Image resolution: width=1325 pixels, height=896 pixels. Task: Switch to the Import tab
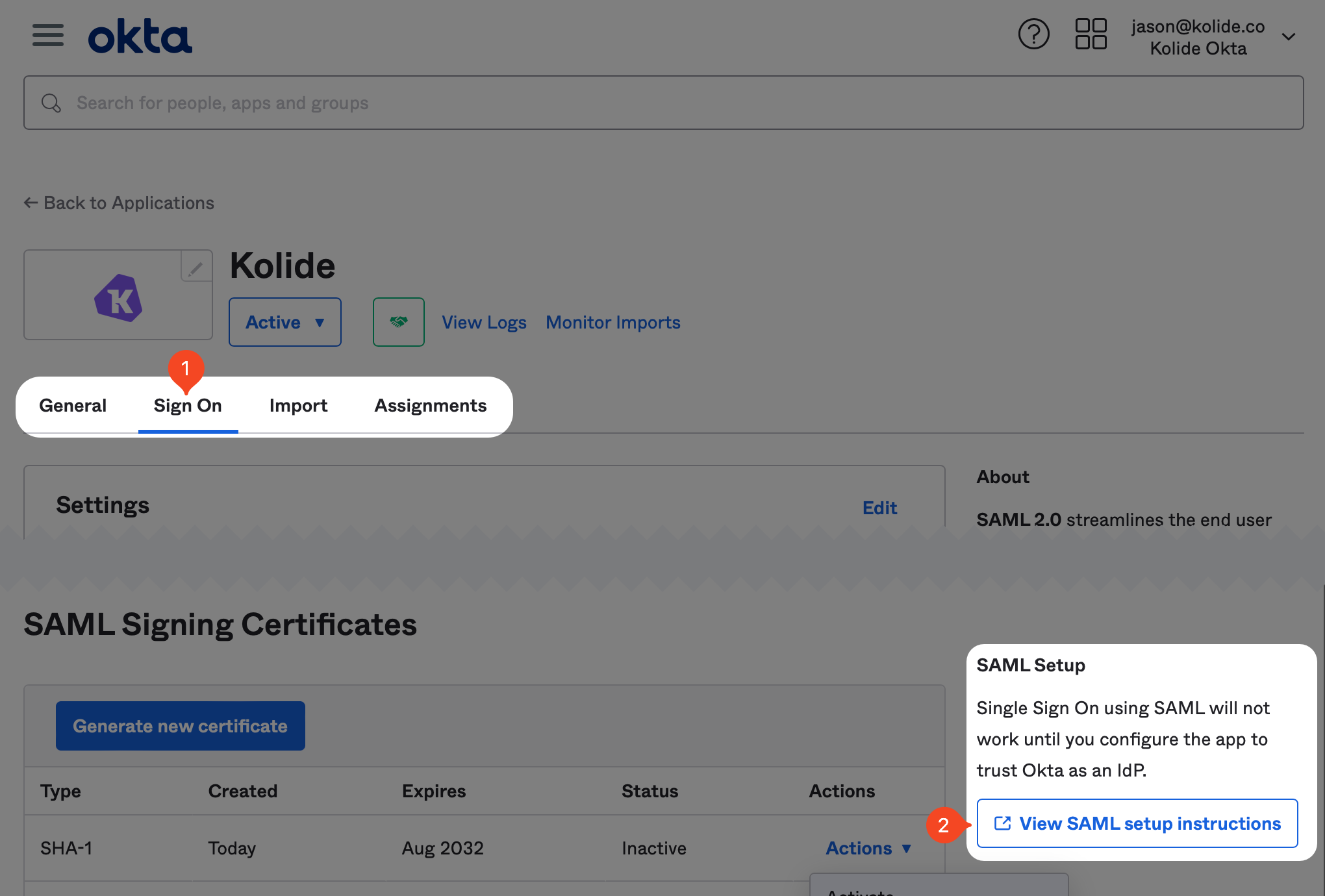pos(298,406)
